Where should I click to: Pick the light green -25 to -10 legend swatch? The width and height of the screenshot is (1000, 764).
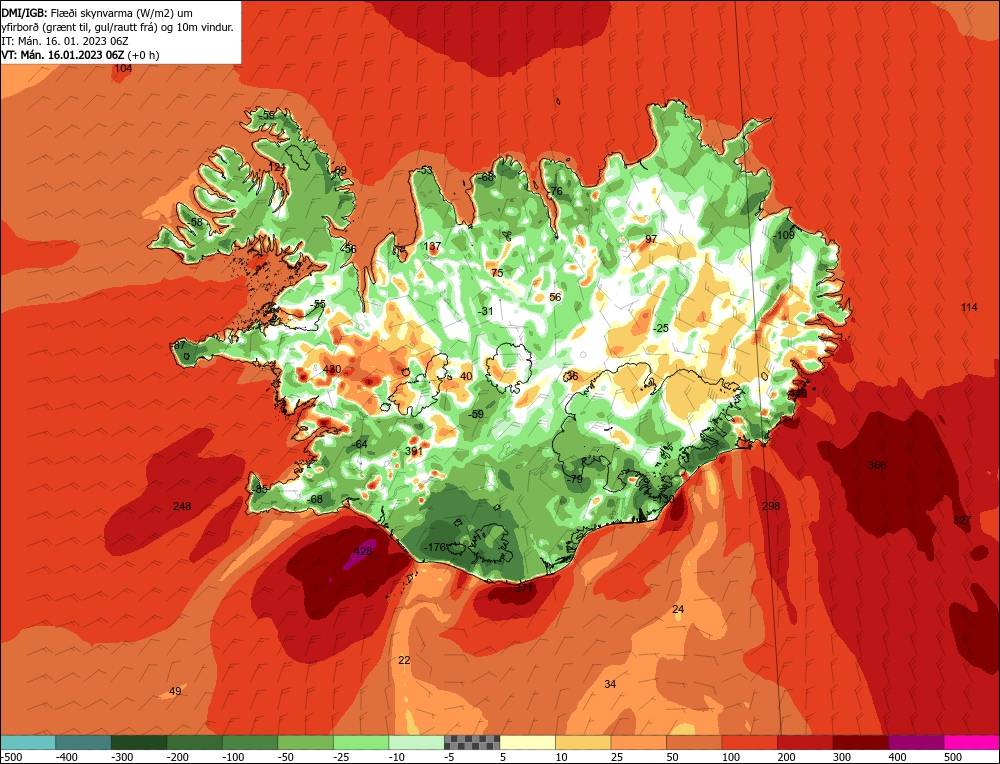click(x=361, y=742)
